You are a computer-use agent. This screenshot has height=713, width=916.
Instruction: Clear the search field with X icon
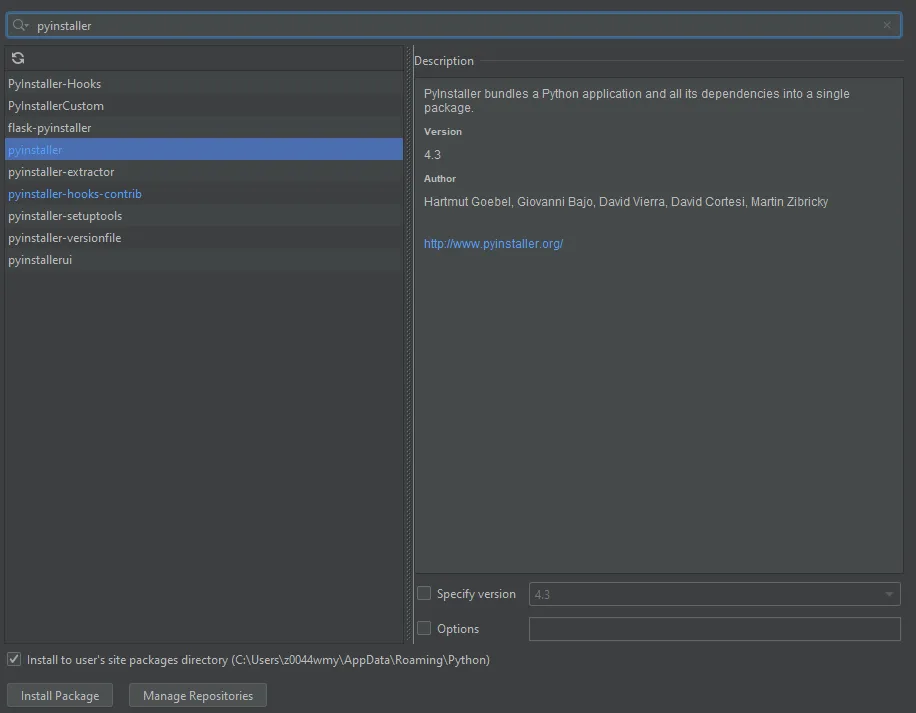point(887,25)
